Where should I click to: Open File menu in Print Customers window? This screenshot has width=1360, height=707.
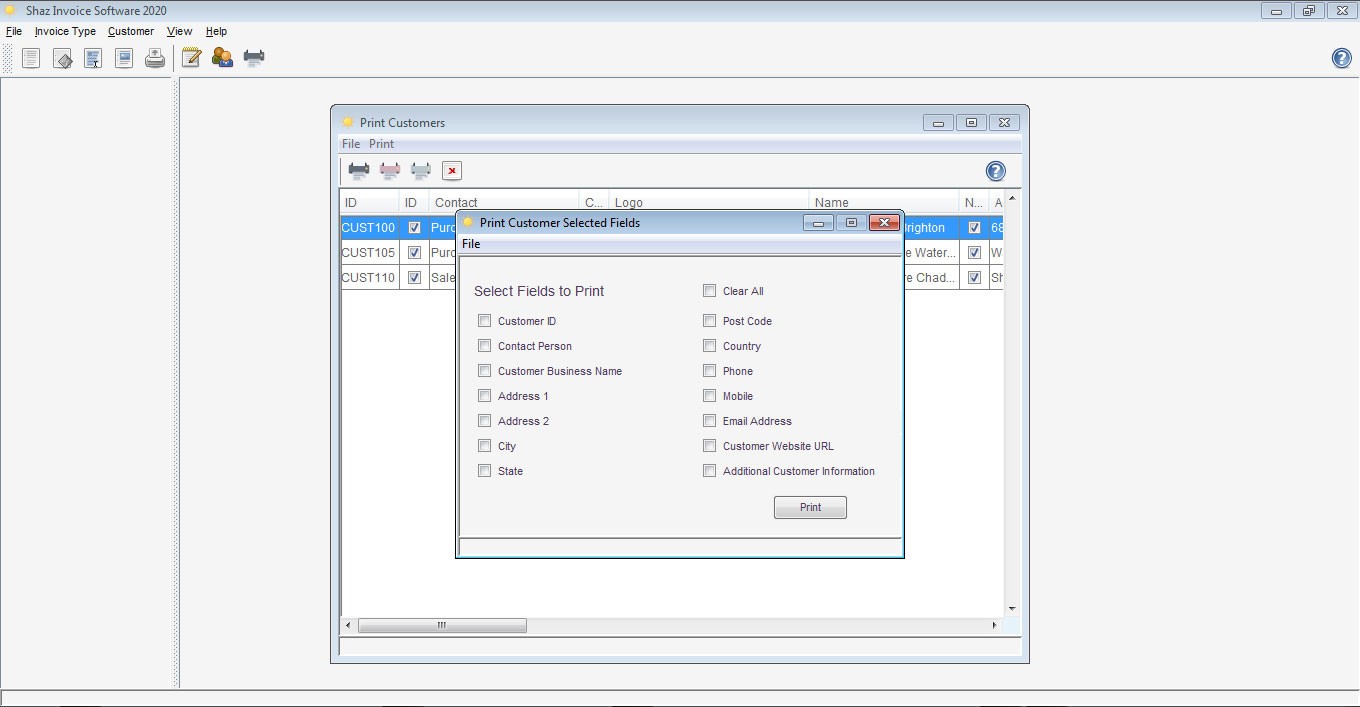pyautogui.click(x=351, y=144)
